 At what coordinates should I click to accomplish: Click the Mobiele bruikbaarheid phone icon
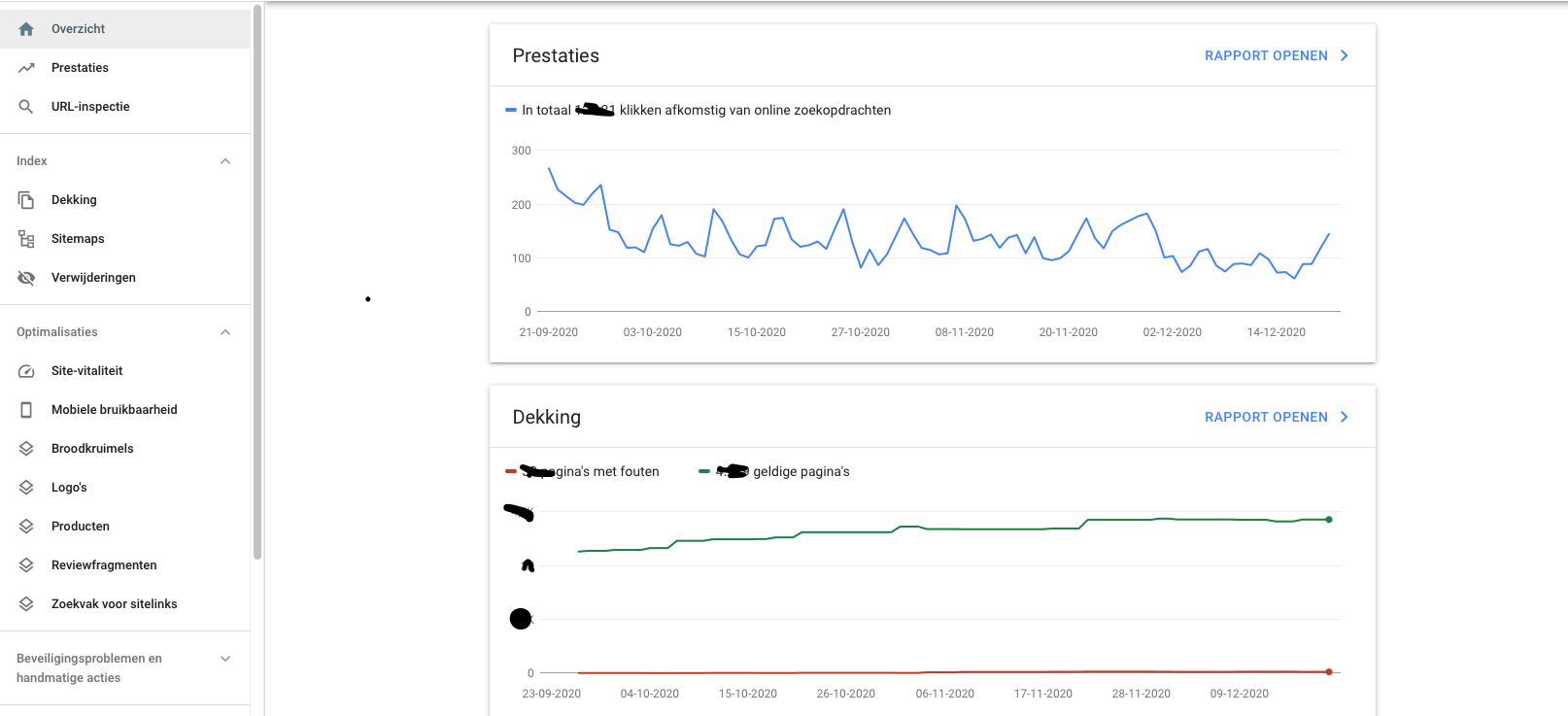(26, 410)
